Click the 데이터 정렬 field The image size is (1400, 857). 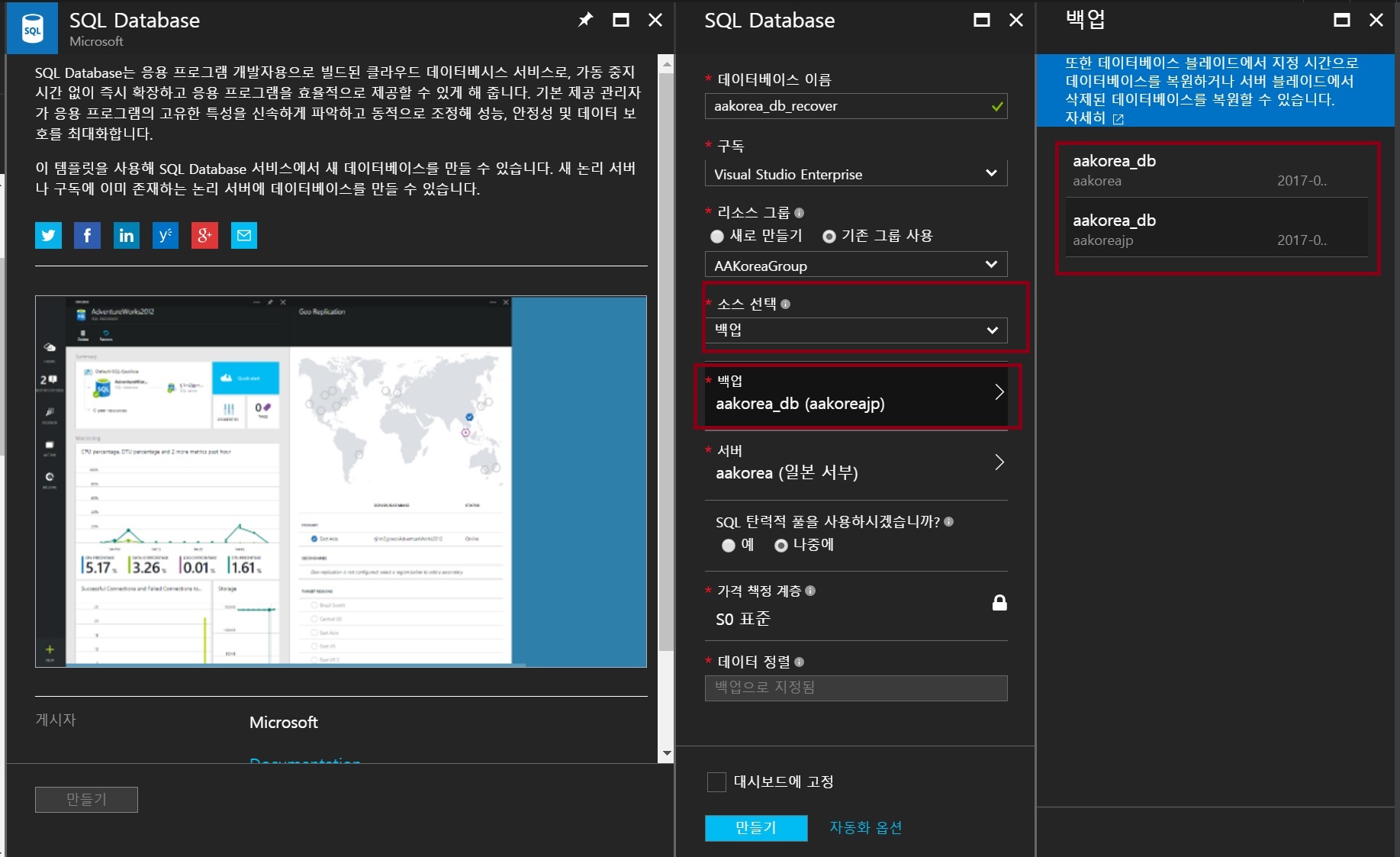(856, 688)
